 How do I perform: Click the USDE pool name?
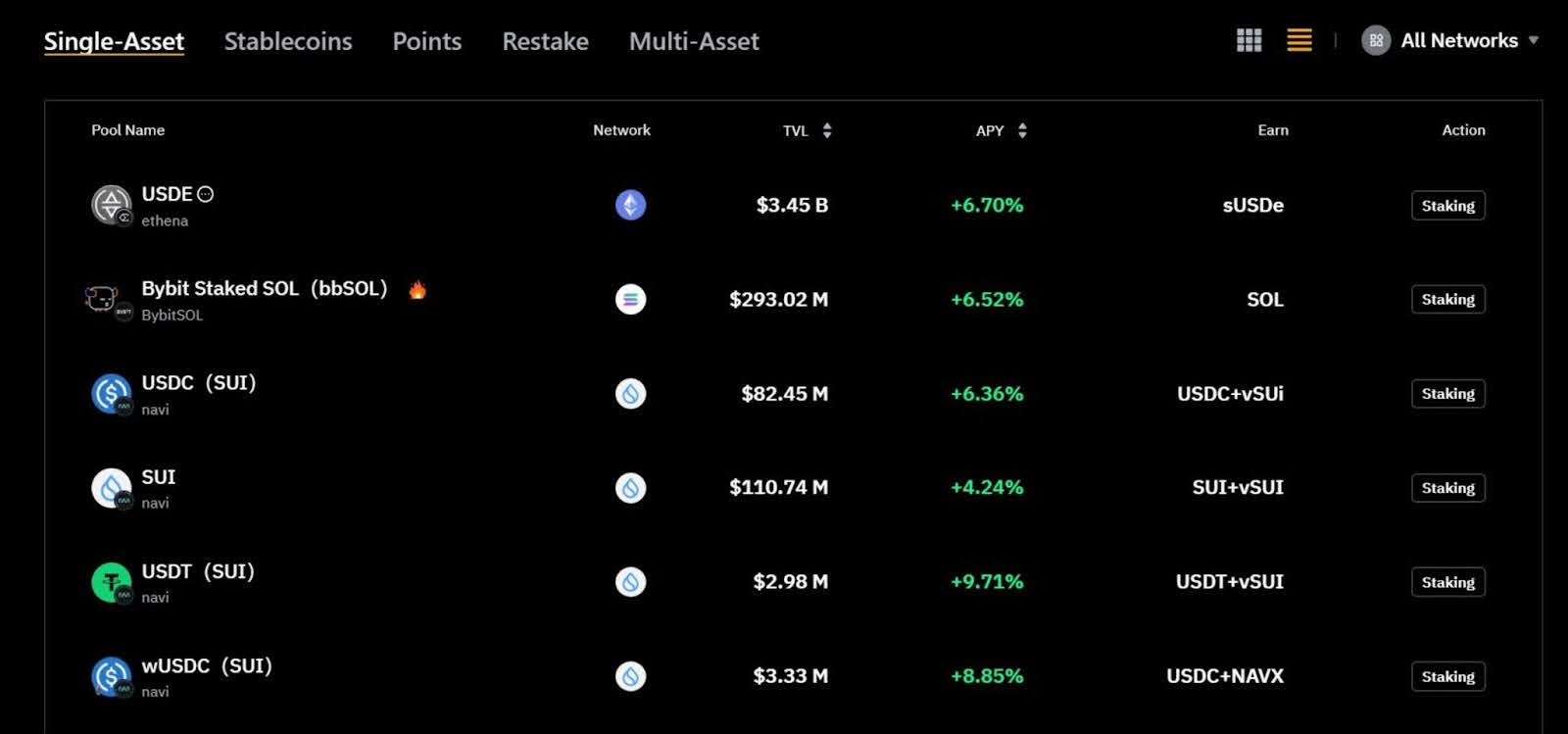point(167,194)
